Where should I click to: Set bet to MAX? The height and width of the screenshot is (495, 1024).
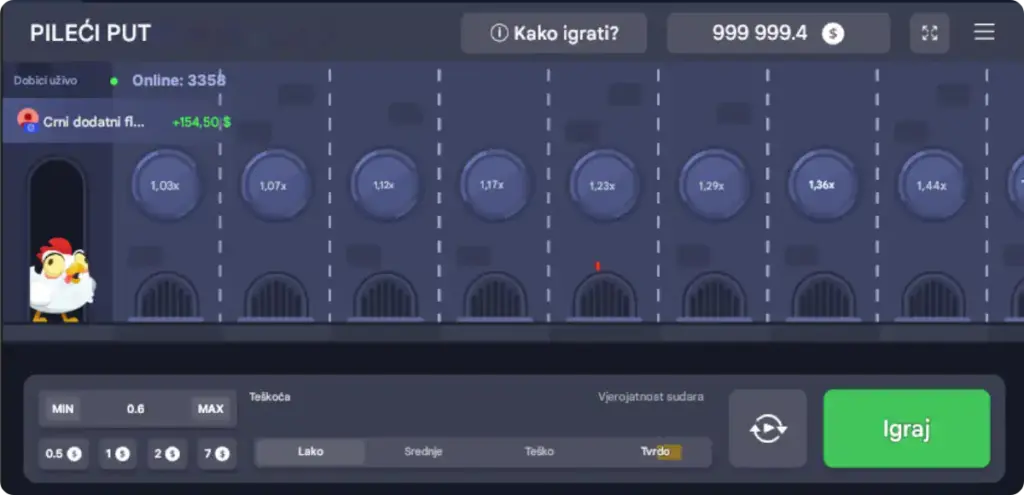[211, 409]
